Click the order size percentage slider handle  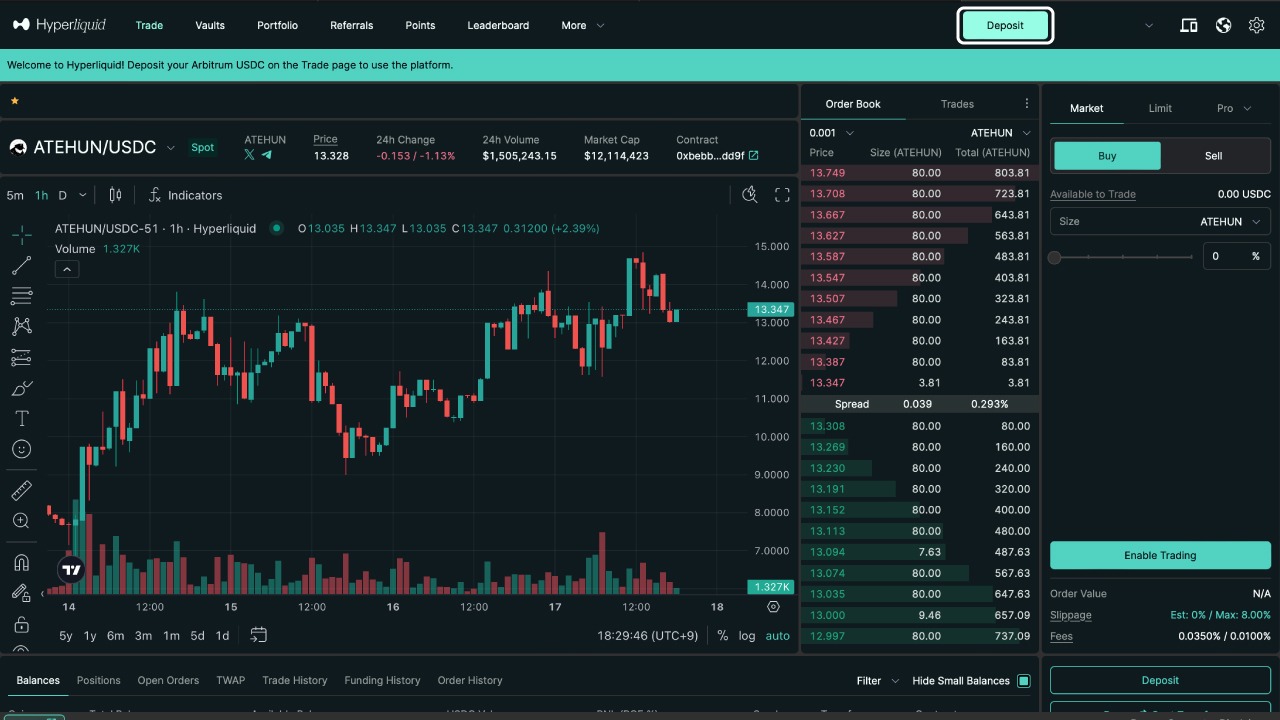tap(1054, 257)
